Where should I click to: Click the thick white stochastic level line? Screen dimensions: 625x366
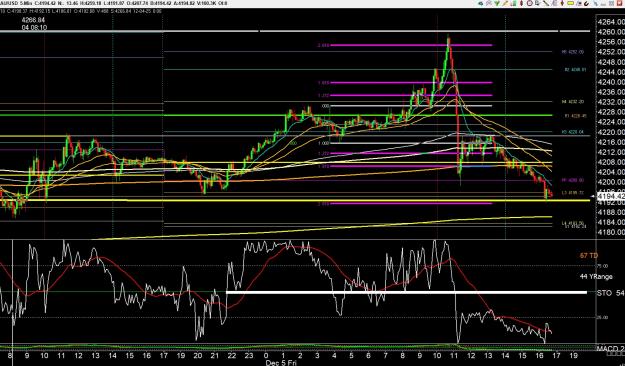(407, 293)
